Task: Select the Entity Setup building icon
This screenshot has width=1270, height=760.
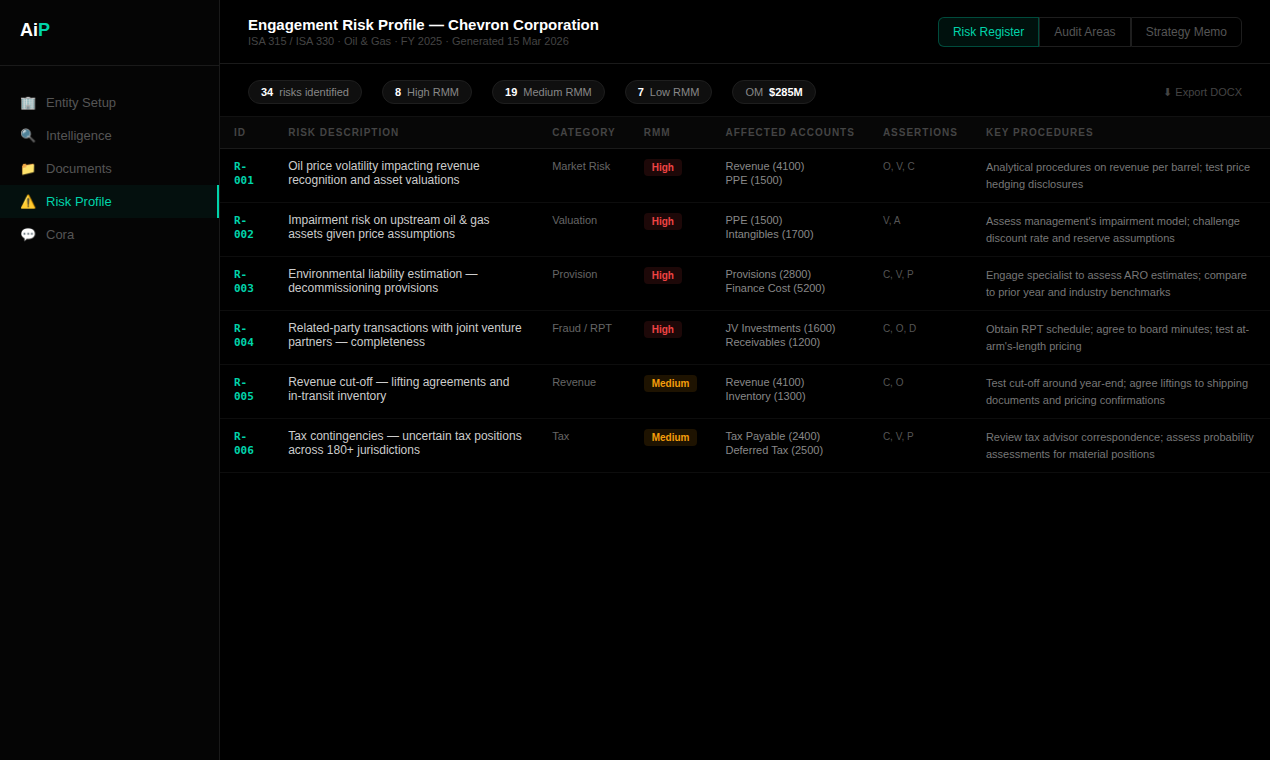Action: click(28, 102)
